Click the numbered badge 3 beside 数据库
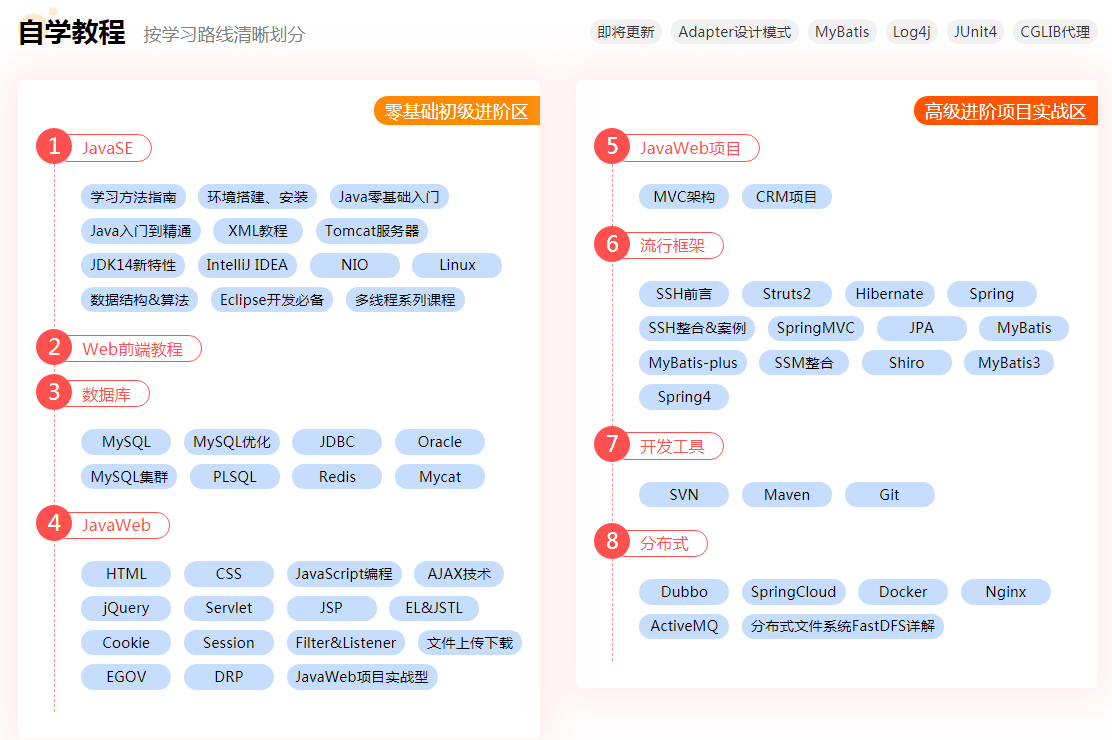Image resolution: width=1112 pixels, height=740 pixels. [x=55, y=393]
